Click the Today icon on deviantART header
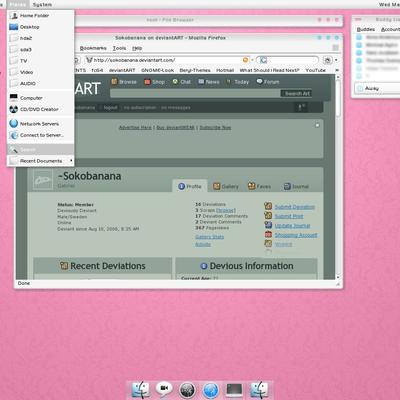Image resolution: width=400 pixels, height=400 pixels. (x=229, y=82)
